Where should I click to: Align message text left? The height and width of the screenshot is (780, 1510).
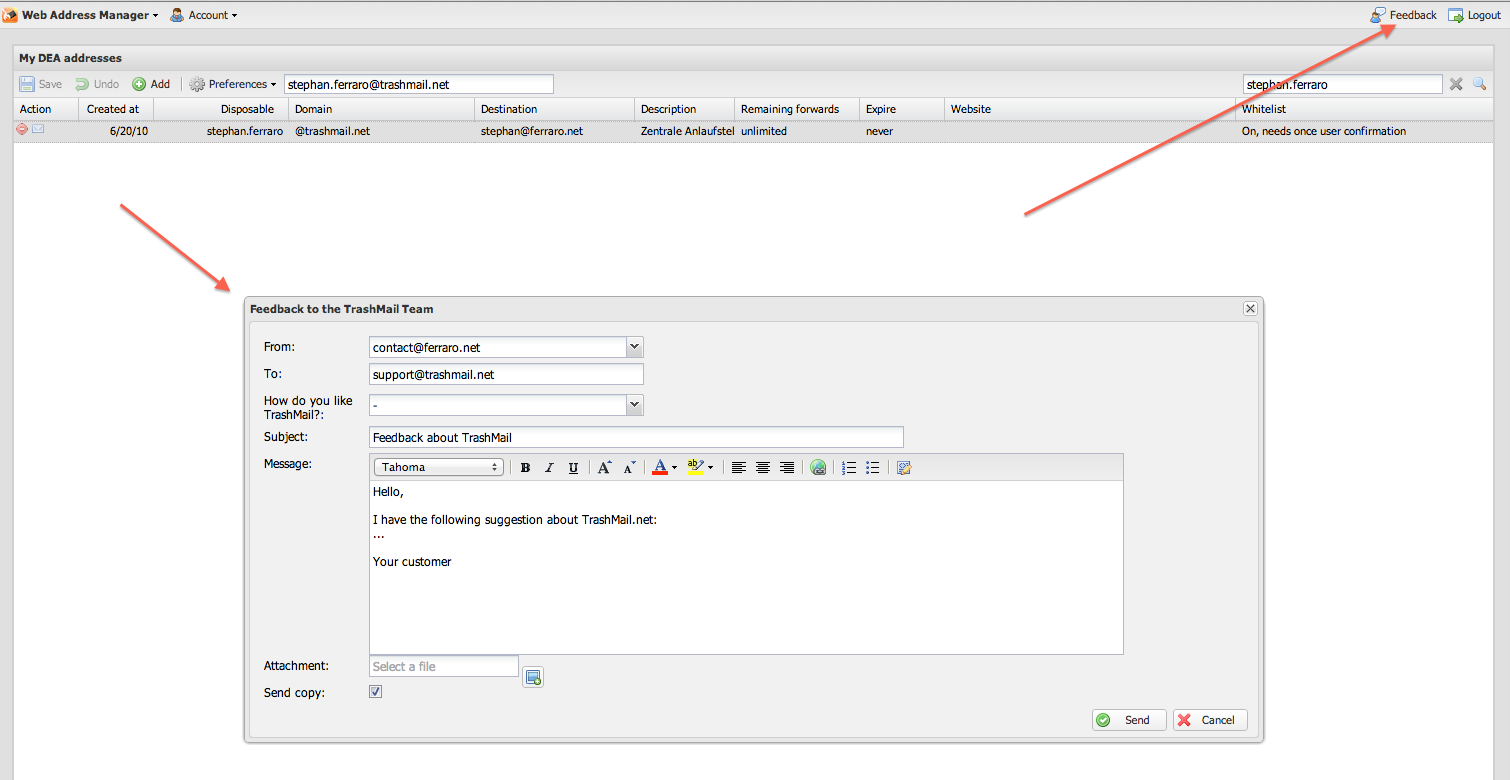tap(739, 467)
